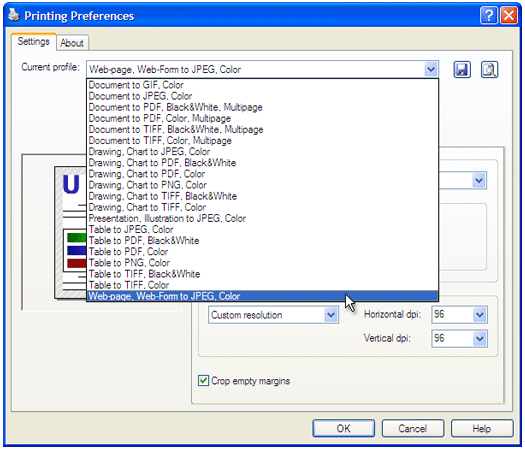Close the Printing Preferences dialog
Image resolution: width=525 pixels, height=450 pixels.
(509, 15)
